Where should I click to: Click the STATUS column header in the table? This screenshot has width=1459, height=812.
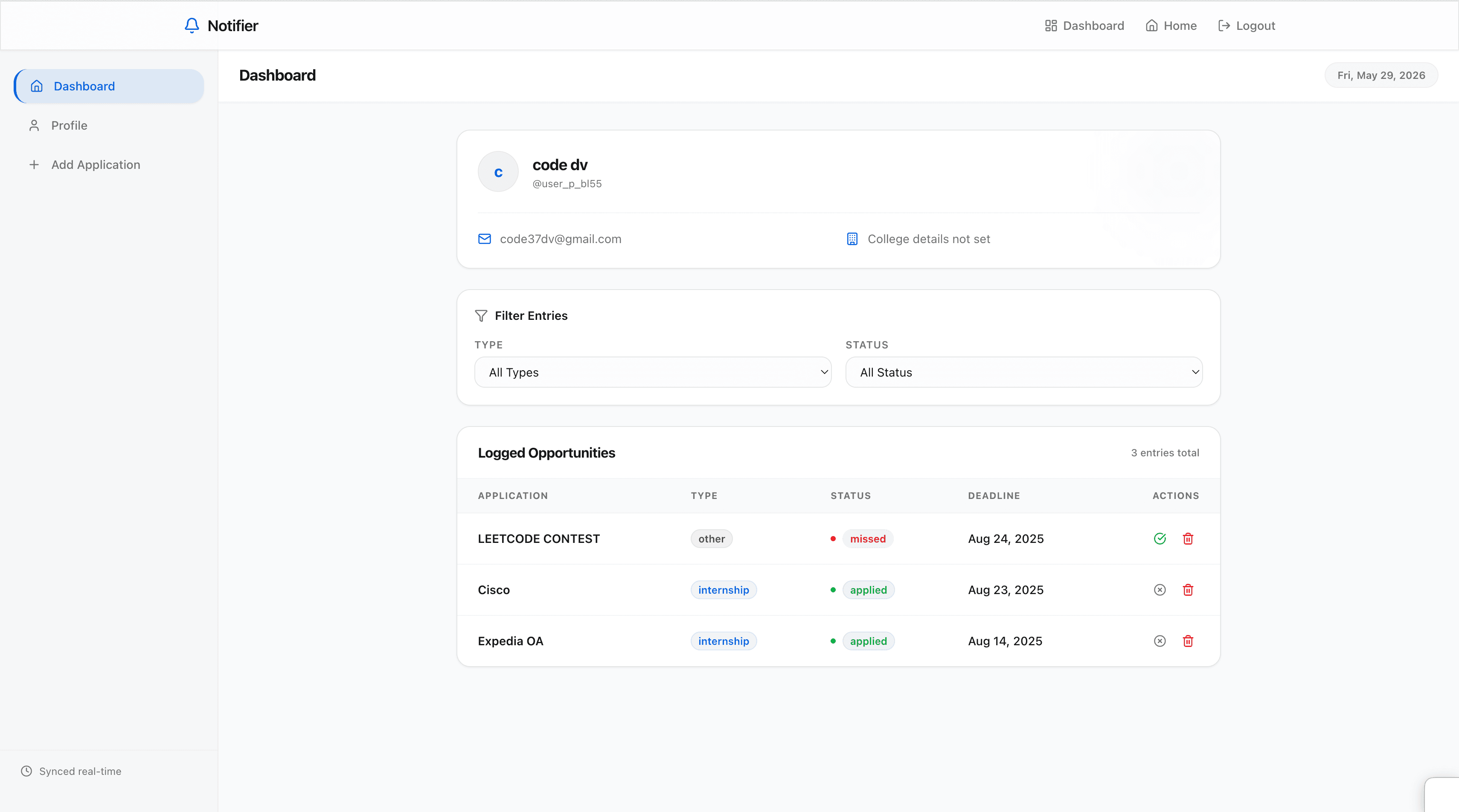pyautogui.click(x=851, y=496)
